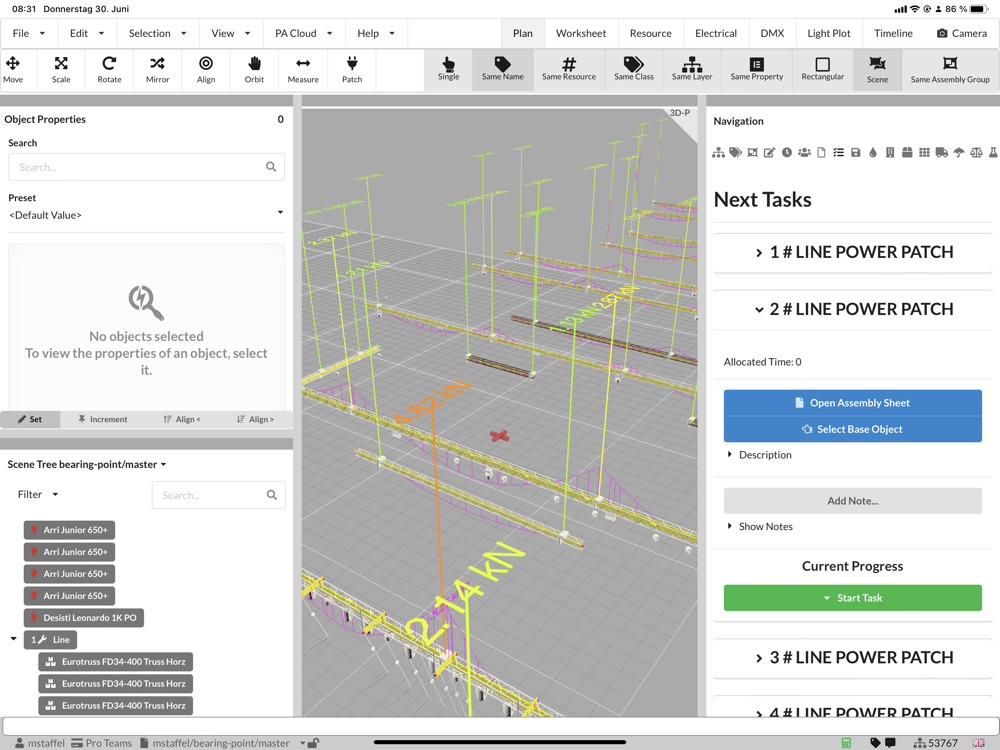Image resolution: width=1000 pixels, height=750 pixels.
Task: Select the Orbit tool
Action: point(254,69)
